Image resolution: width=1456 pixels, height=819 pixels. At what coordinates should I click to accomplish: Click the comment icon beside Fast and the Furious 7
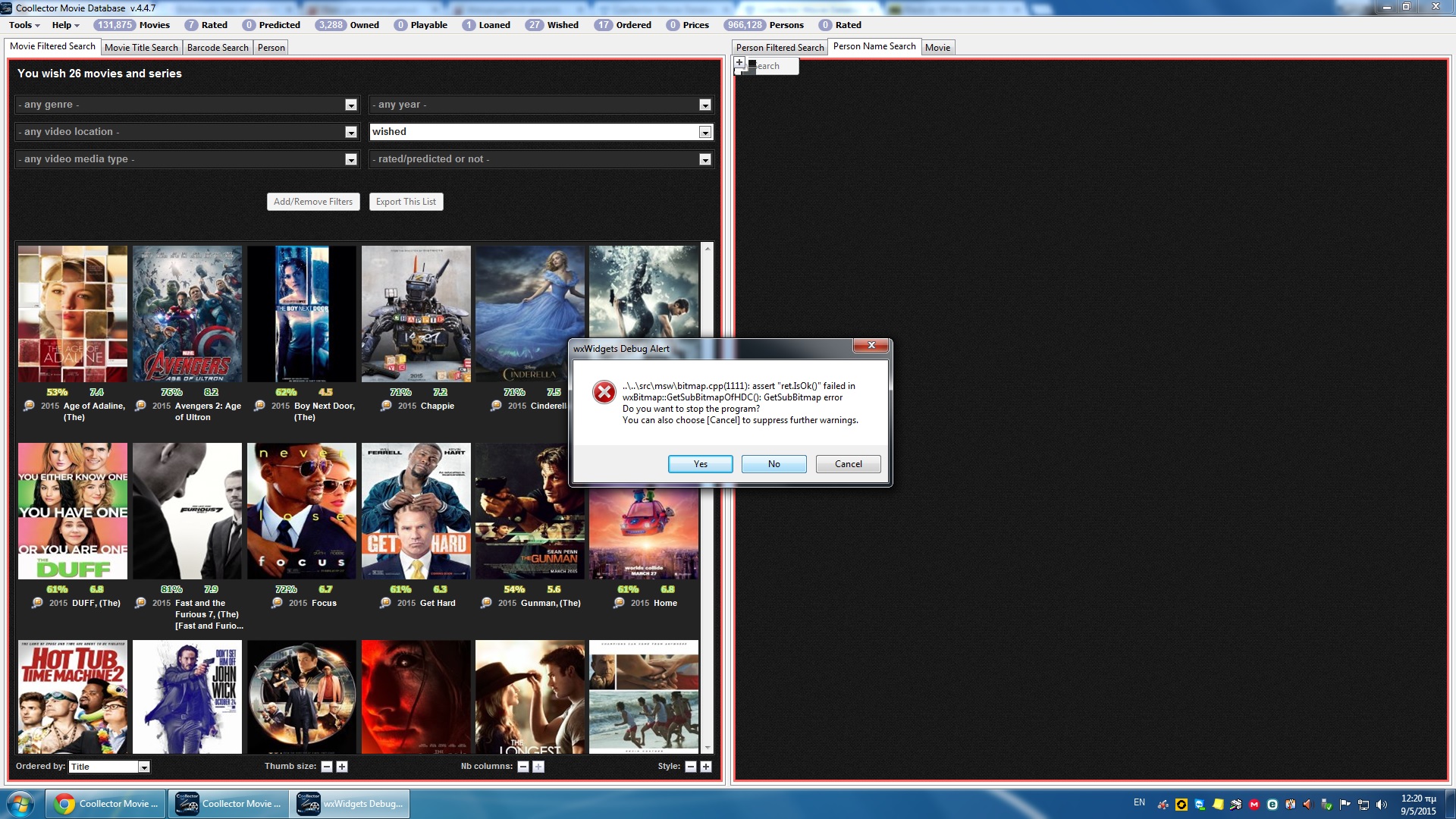pos(140,603)
